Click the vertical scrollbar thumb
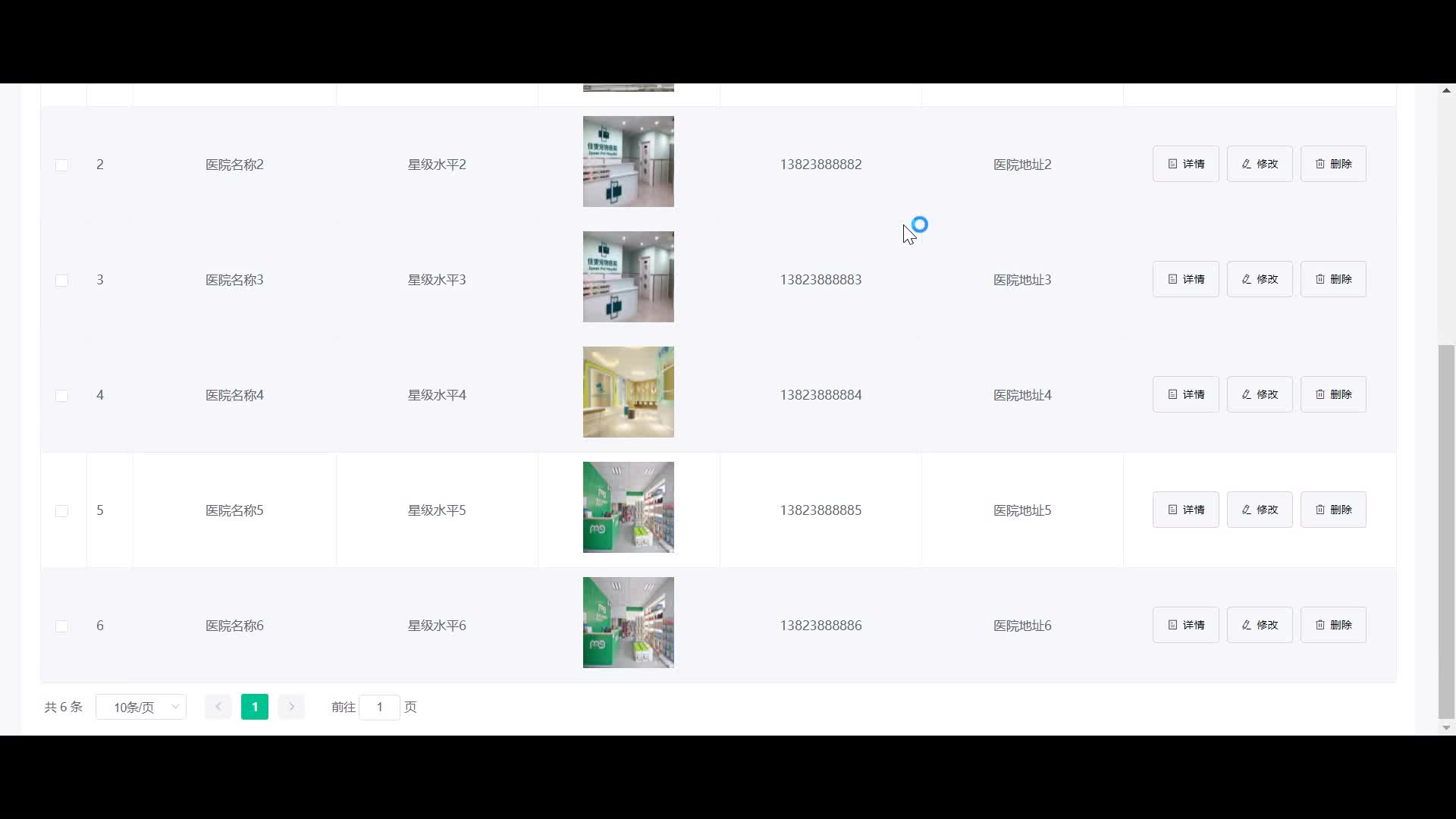Screen dimensions: 1456x819 [x=1446, y=531]
